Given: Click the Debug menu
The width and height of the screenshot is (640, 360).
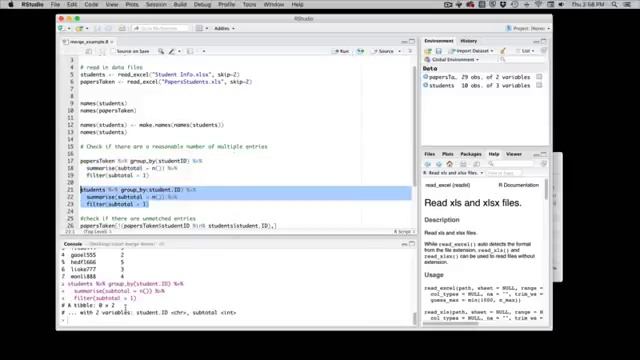Looking at the screenshot, I should coord(202,4).
